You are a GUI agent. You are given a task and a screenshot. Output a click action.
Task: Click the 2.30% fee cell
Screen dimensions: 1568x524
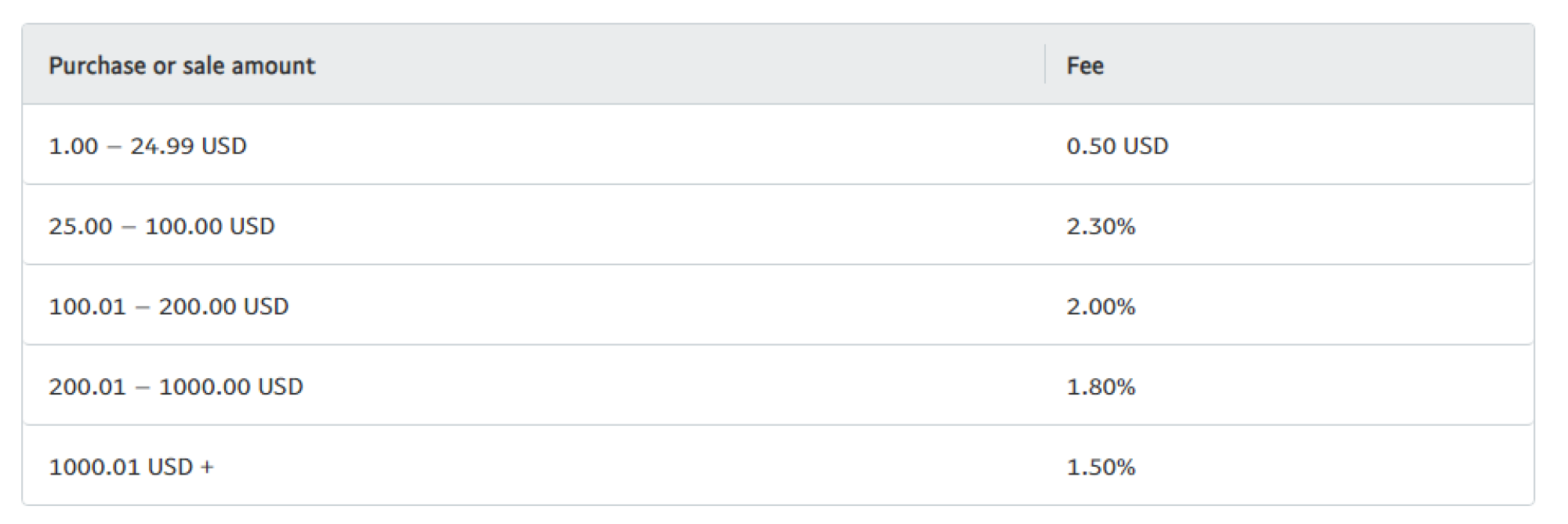click(1101, 227)
